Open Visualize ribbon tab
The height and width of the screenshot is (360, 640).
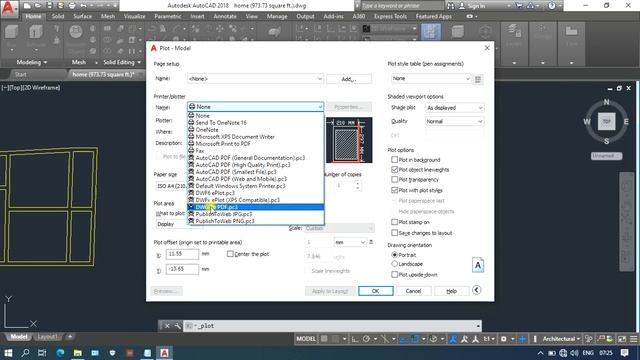click(134, 16)
